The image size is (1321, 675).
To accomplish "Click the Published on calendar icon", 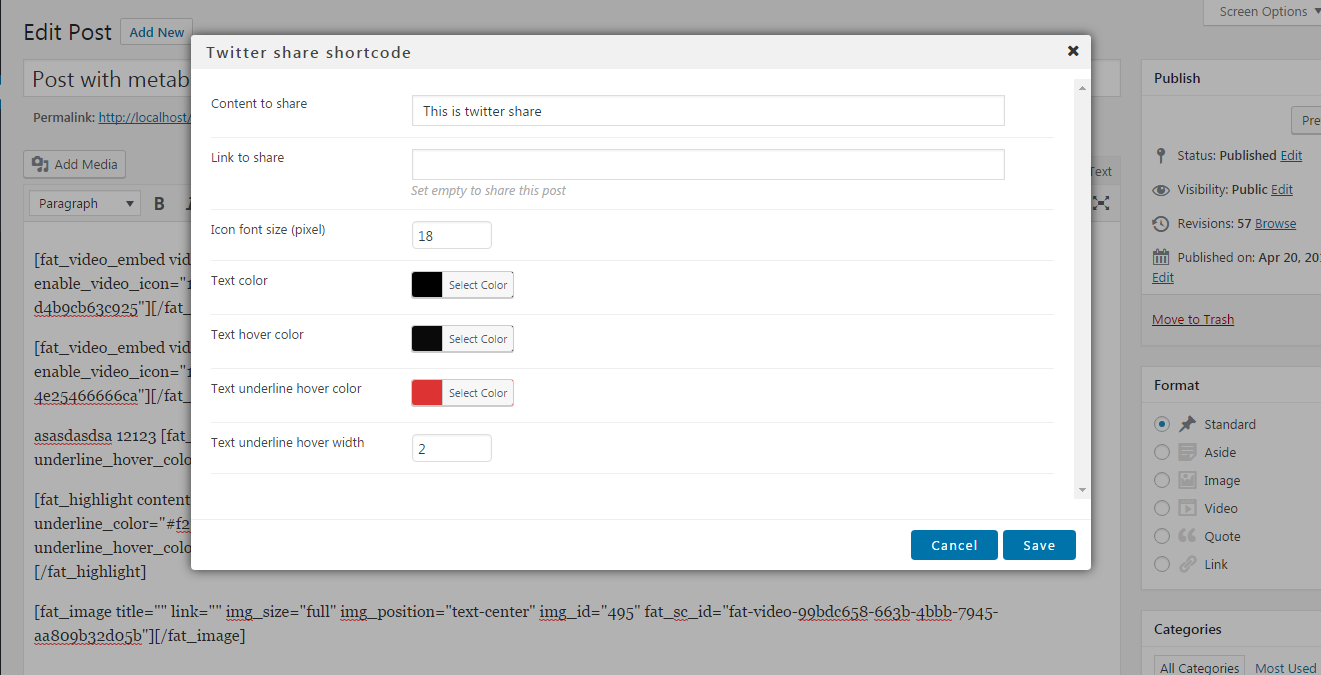I will (1161, 257).
